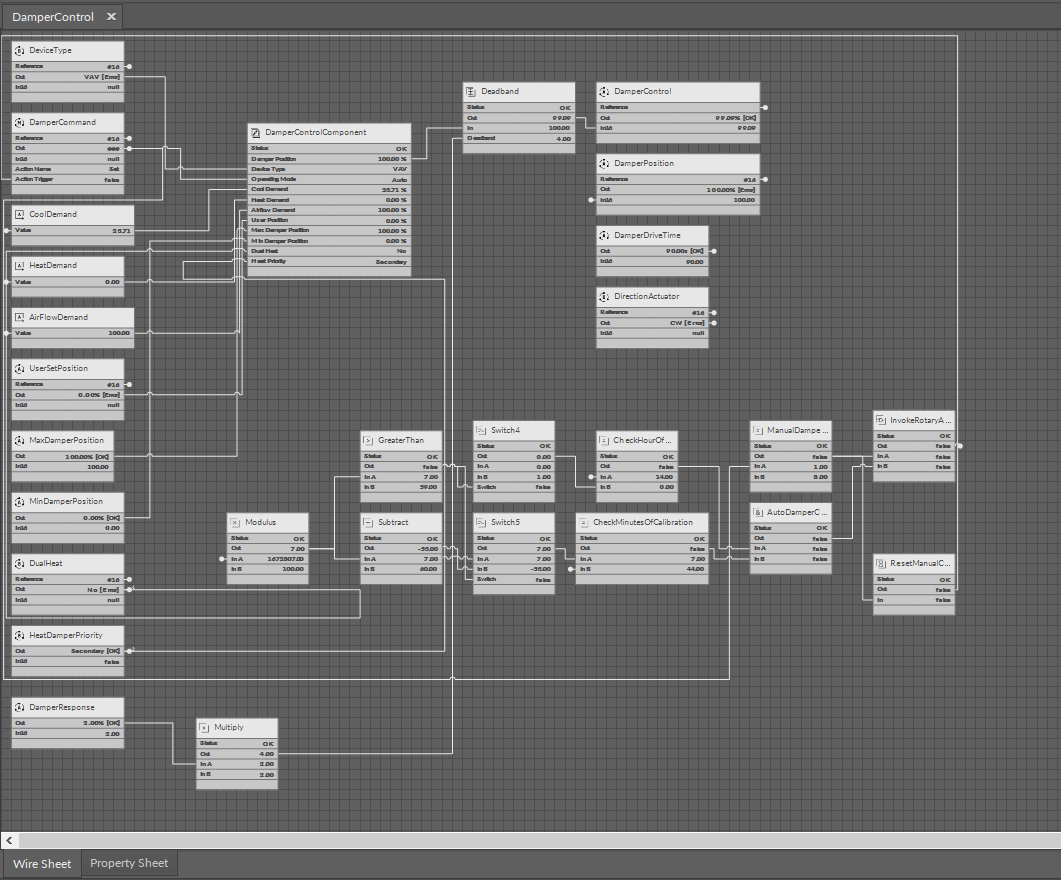1061x880 pixels.
Task: Click the CoolDemand block icon
Action: tap(20, 214)
